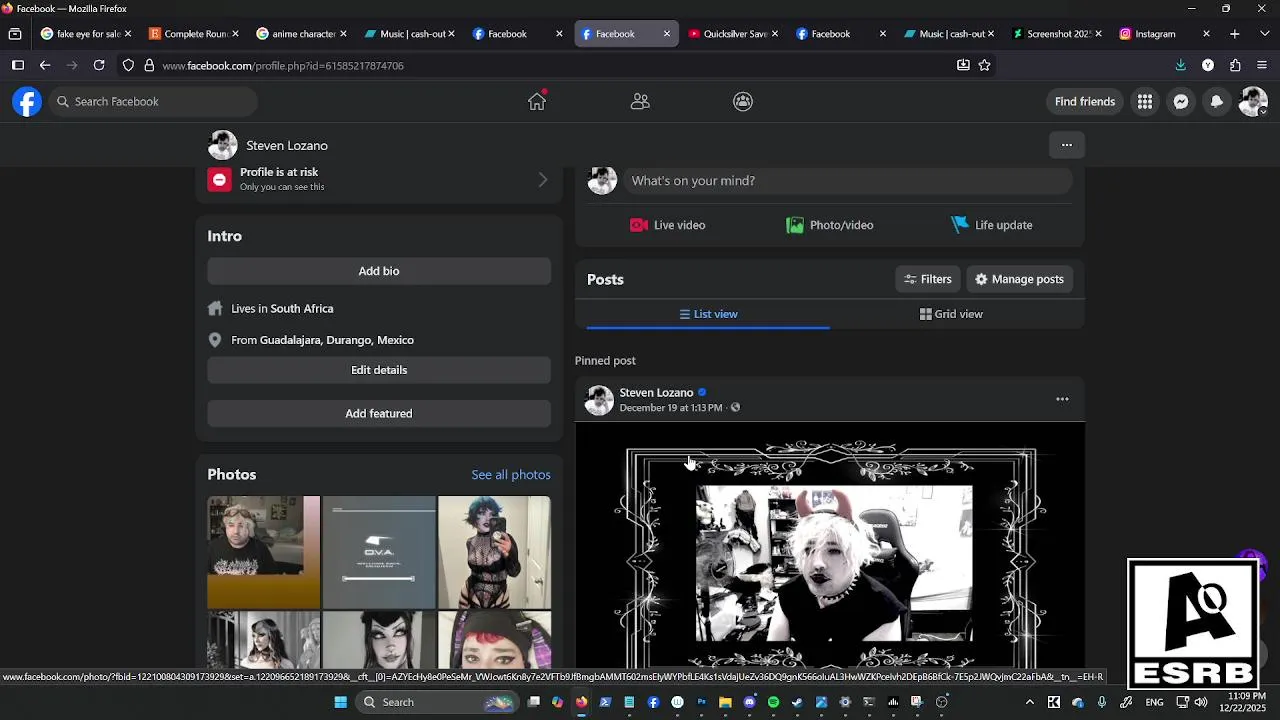List all tabs dropdown arrow
The width and height of the screenshot is (1280, 720).
pyautogui.click(x=1264, y=34)
